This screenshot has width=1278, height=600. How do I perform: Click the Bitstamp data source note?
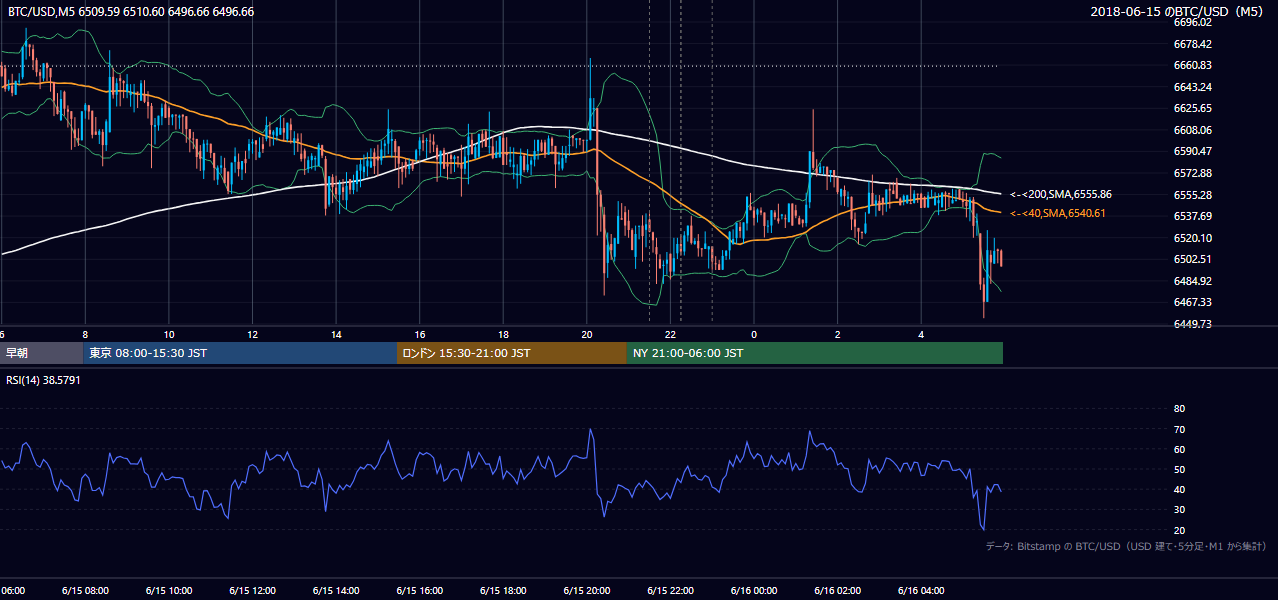pyautogui.click(x=1126, y=546)
